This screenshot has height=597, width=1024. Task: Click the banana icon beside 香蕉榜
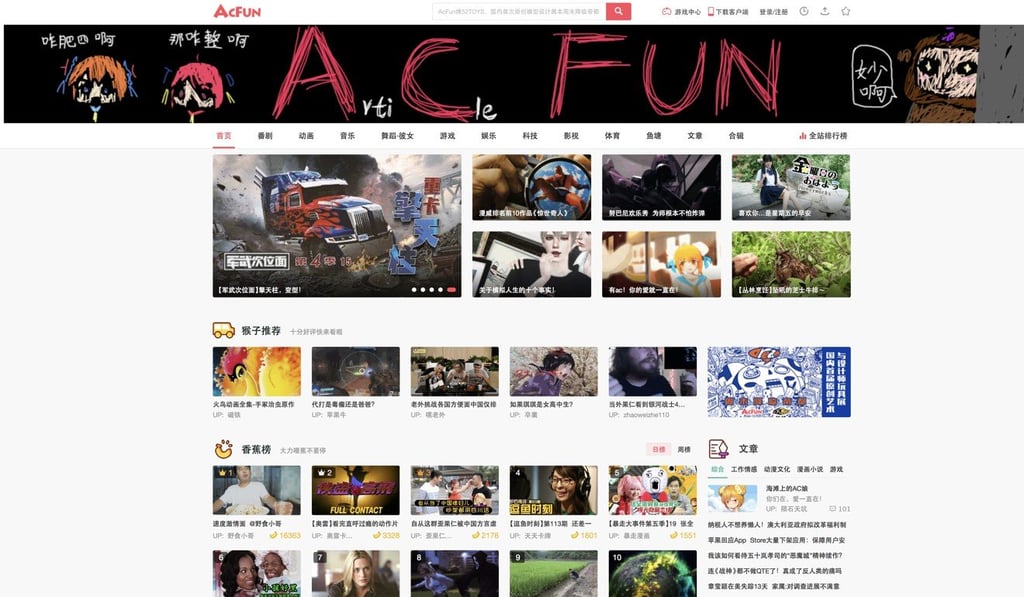pyautogui.click(x=222, y=450)
